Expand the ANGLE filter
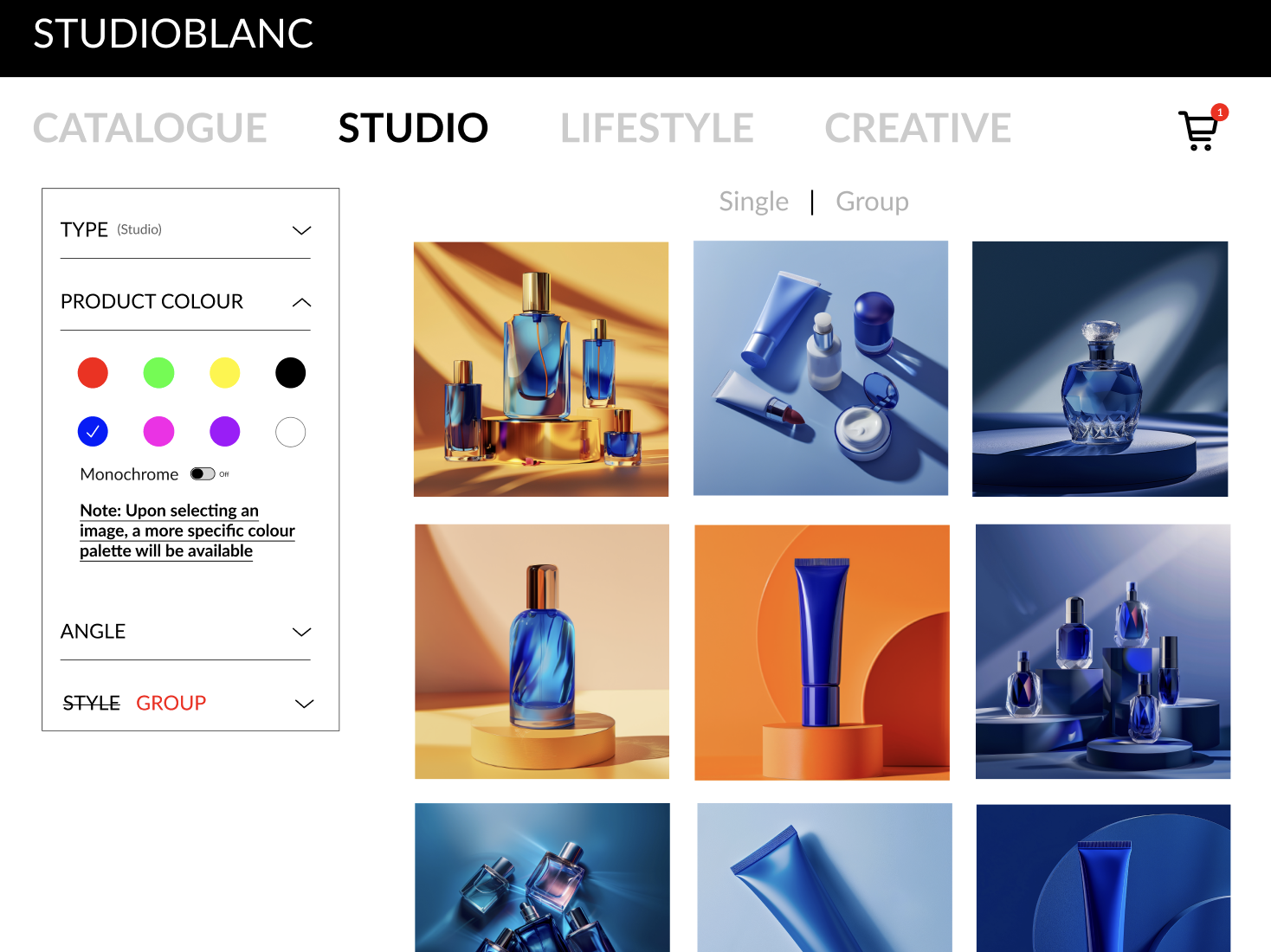 (301, 632)
